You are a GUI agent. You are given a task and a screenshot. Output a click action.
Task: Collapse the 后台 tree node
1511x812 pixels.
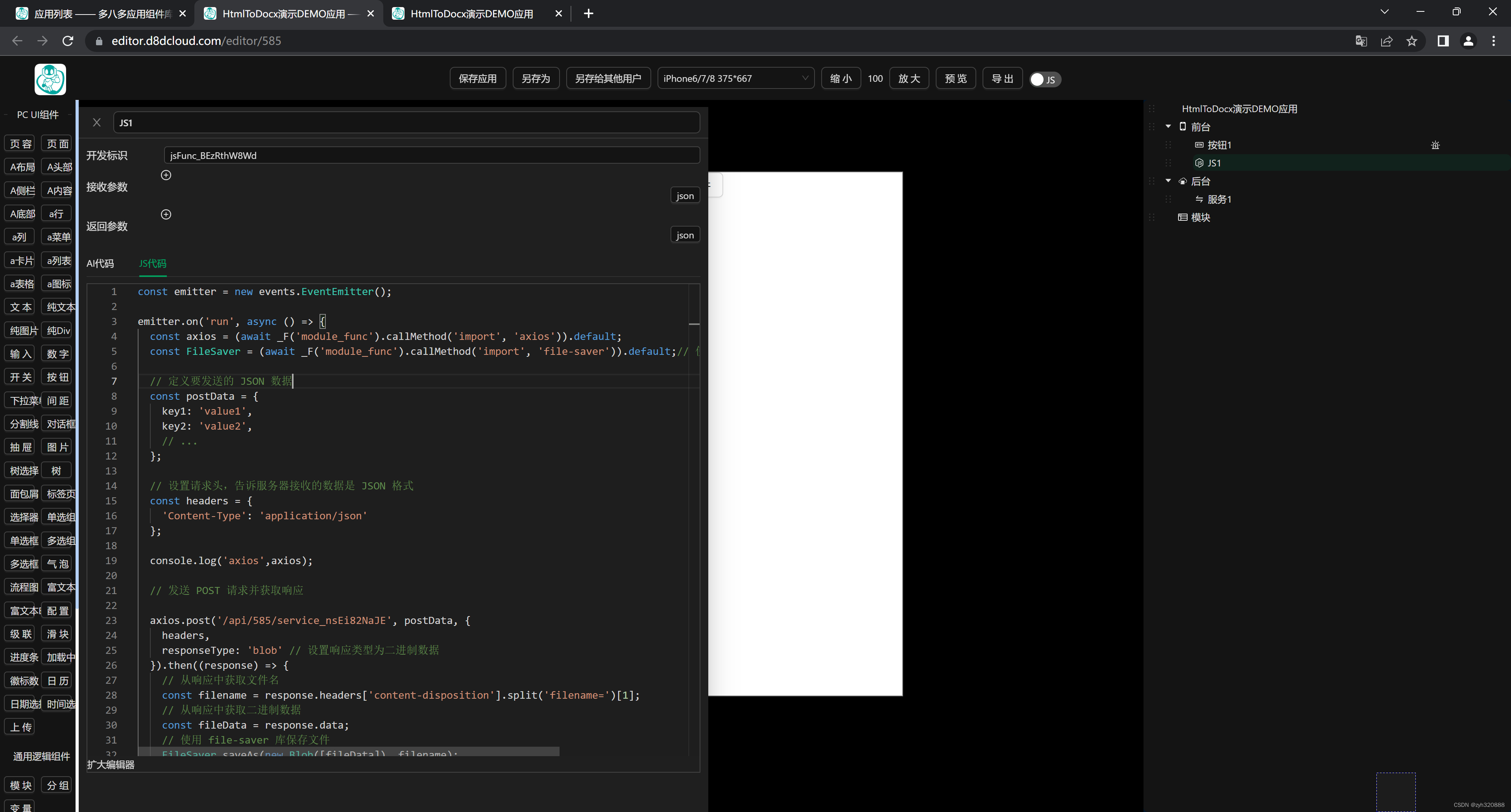pos(1168,181)
